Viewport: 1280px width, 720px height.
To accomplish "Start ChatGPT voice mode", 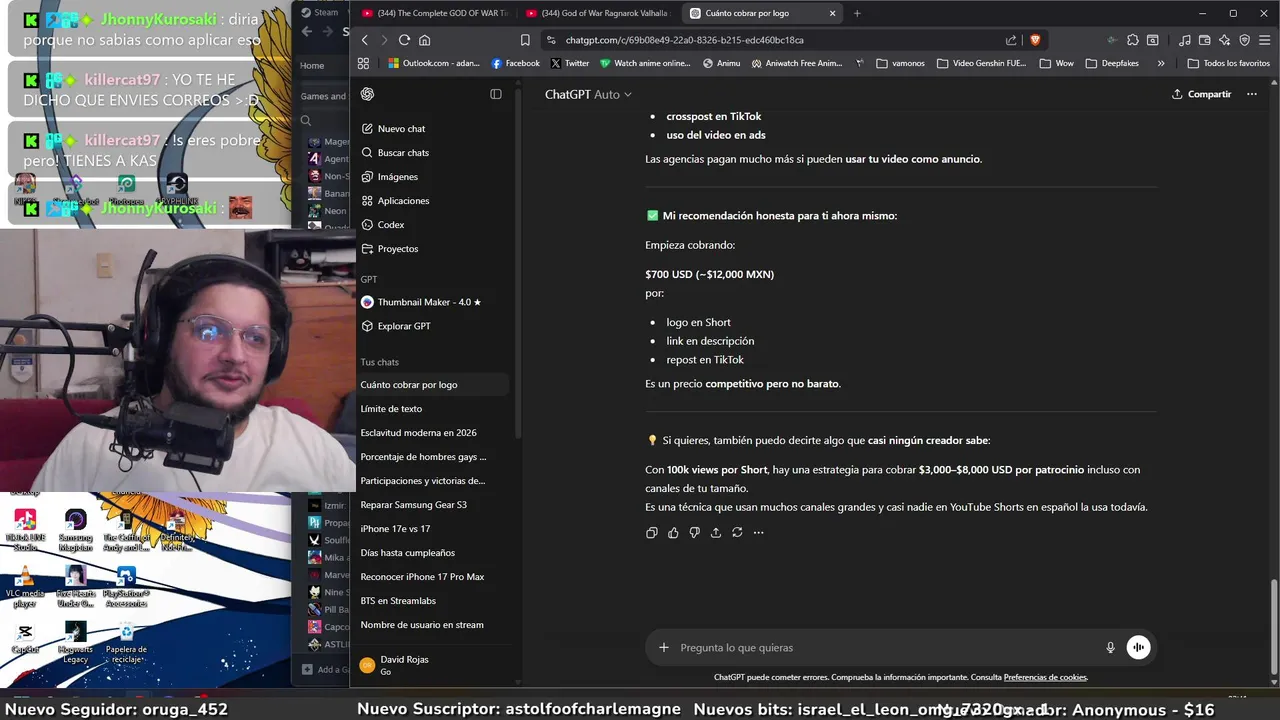I will click(1138, 647).
